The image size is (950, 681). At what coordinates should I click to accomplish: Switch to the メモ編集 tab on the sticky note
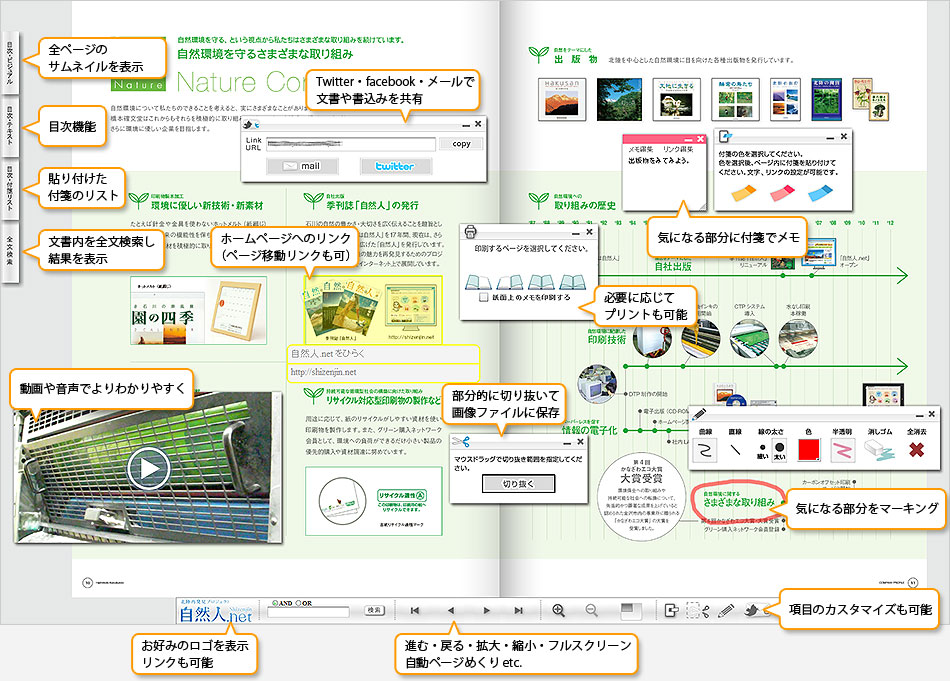640,149
